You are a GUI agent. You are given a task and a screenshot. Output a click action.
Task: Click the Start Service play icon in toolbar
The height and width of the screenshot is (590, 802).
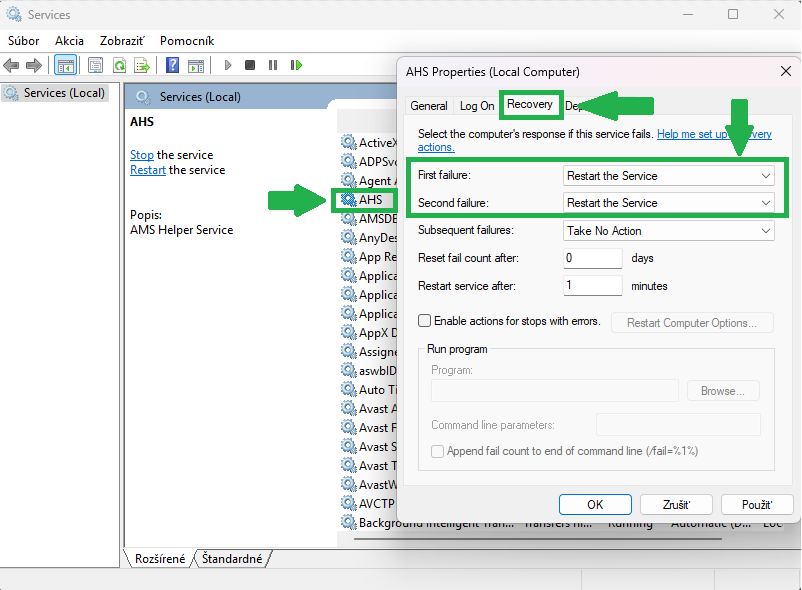228,65
